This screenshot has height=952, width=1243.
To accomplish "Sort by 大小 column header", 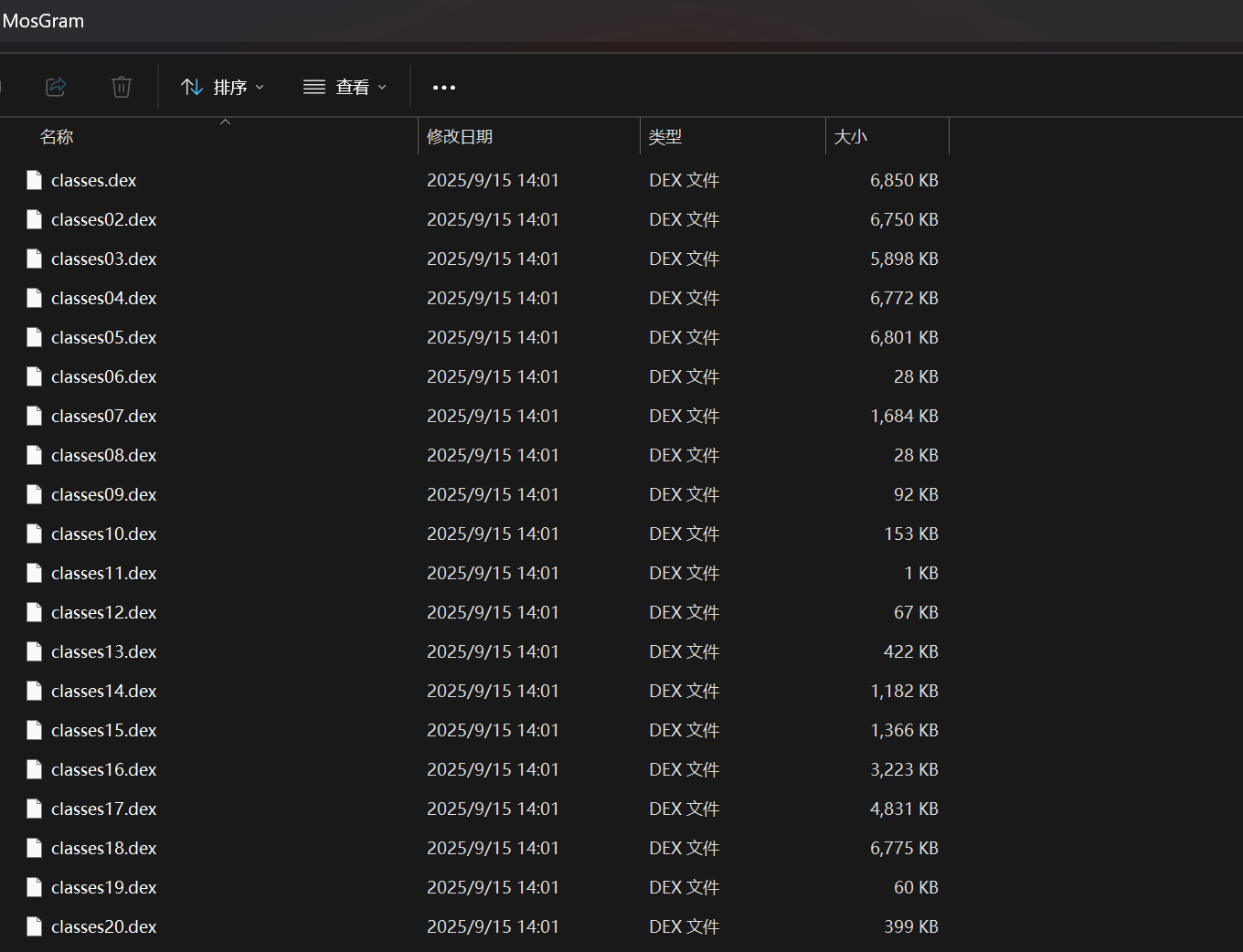I will coord(850,136).
